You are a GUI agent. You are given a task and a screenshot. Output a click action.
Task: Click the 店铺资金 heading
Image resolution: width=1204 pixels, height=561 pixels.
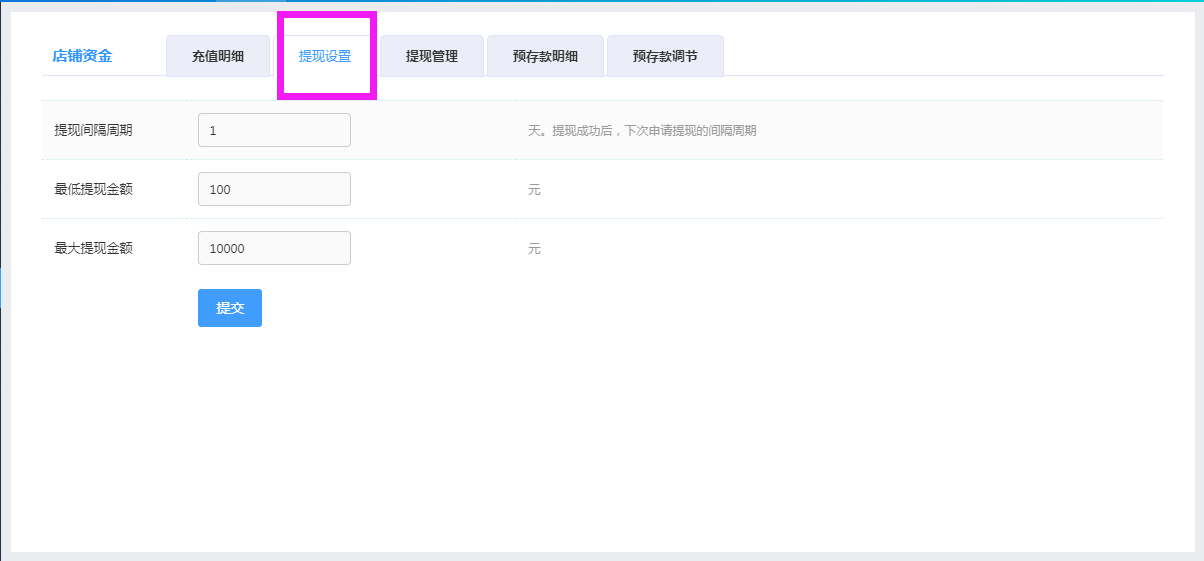click(x=82, y=56)
